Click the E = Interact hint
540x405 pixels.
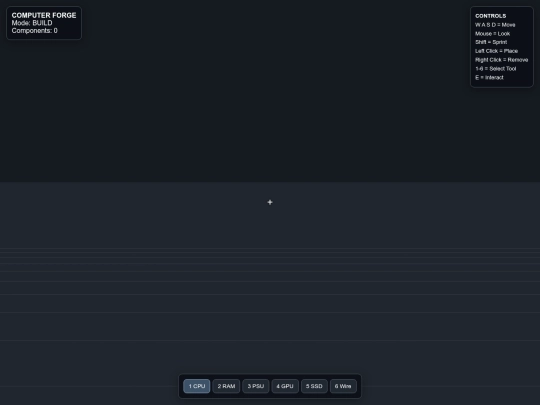(x=489, y=77)
